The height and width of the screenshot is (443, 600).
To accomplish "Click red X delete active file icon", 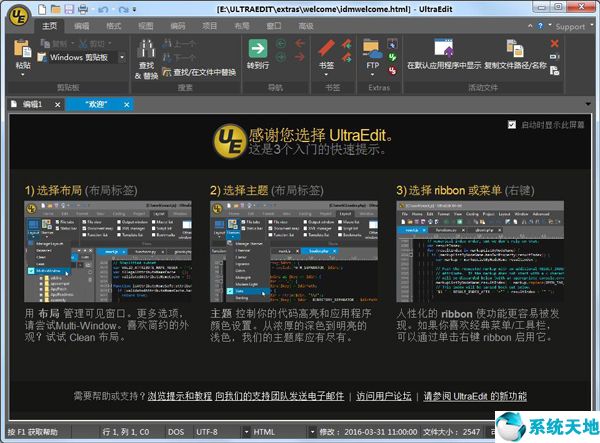I will pyautogui.click(x=554, y=43).
